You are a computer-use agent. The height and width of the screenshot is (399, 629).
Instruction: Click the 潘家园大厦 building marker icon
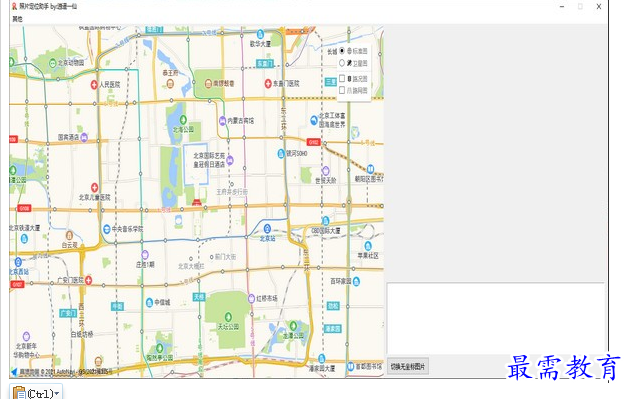point(322,358)
